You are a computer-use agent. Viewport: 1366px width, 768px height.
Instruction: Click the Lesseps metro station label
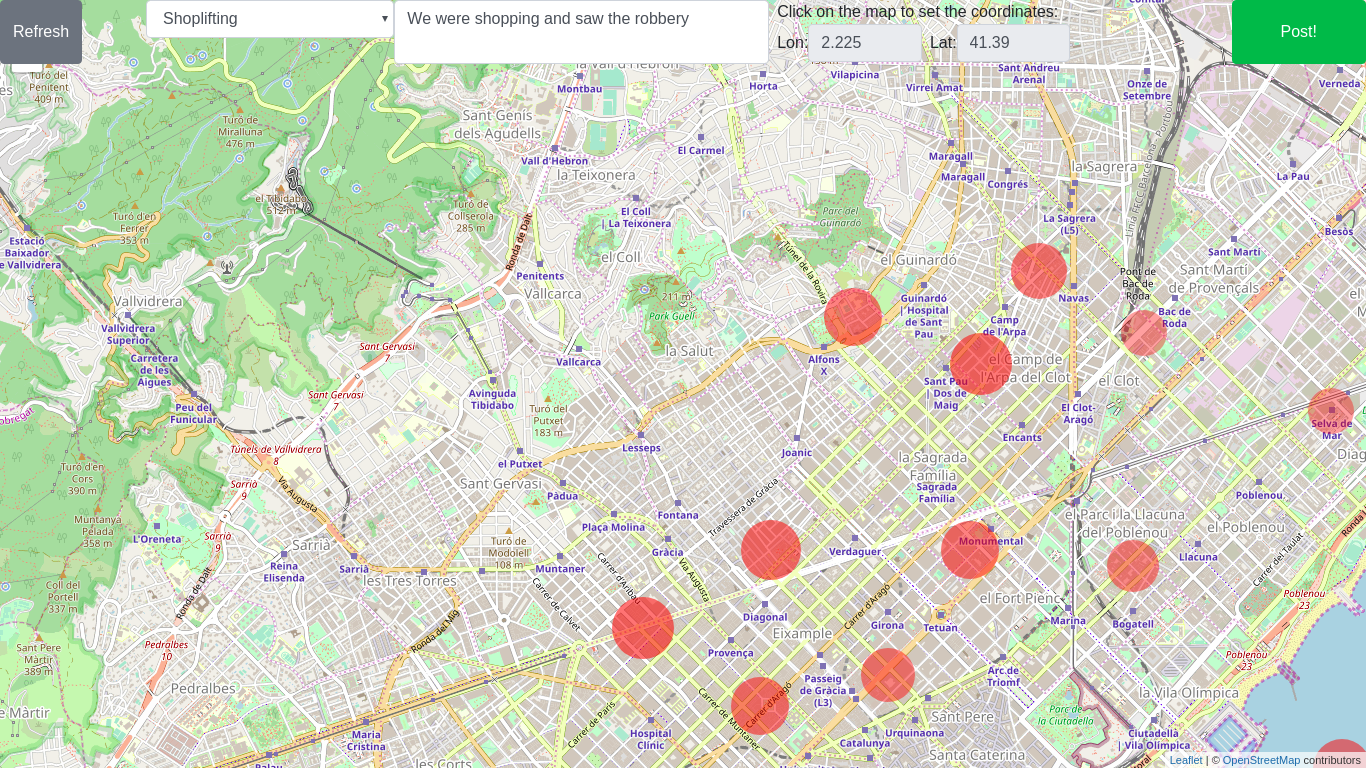(x=641, y=448)
